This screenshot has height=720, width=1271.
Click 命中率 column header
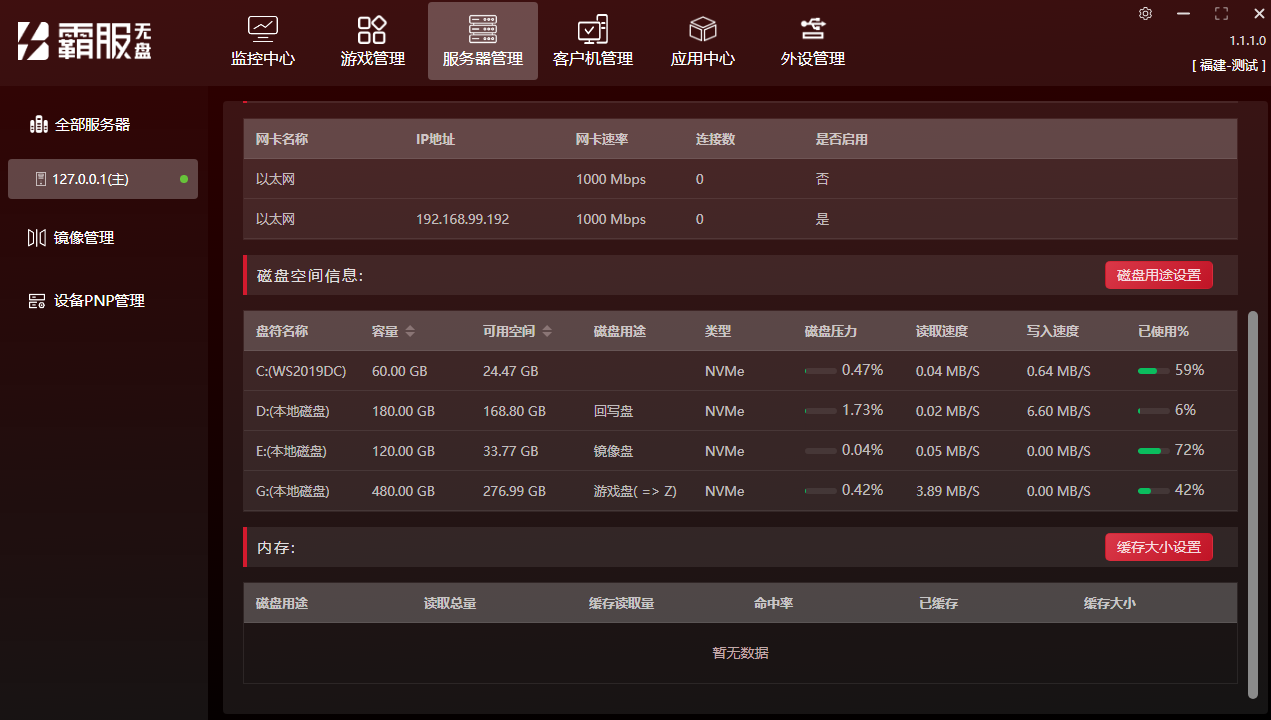(773, 603)
